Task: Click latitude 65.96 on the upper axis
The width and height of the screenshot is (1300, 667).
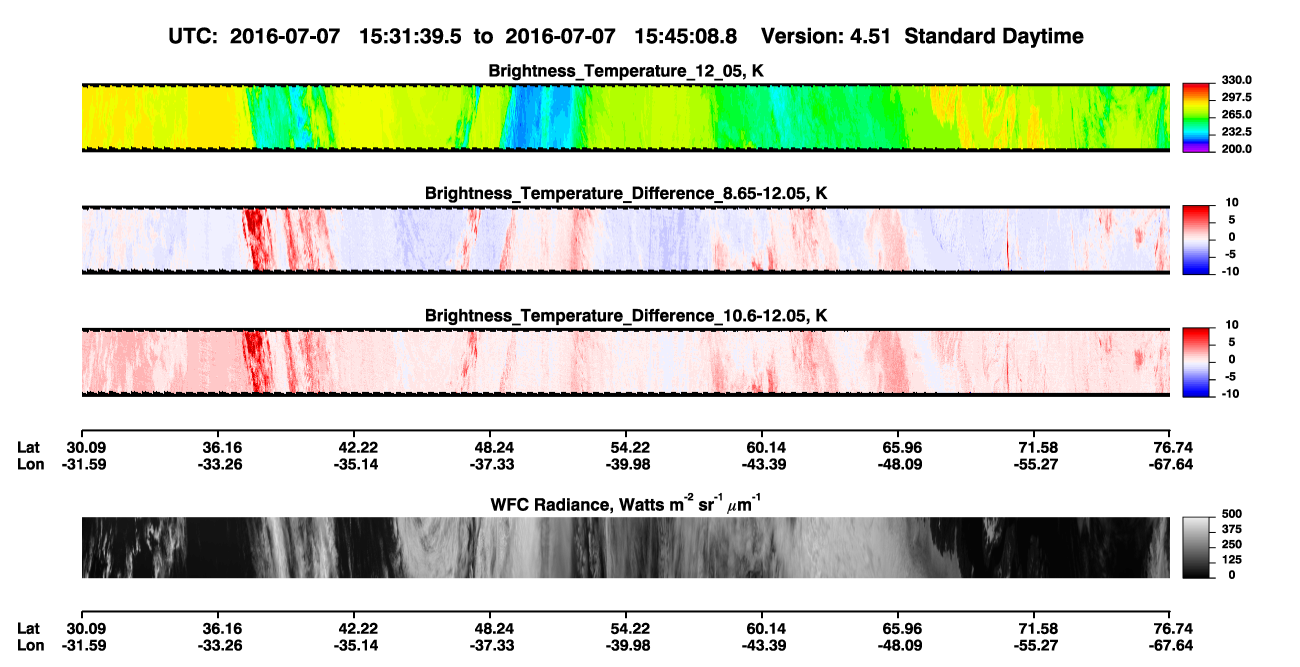Action: point(899,447)
